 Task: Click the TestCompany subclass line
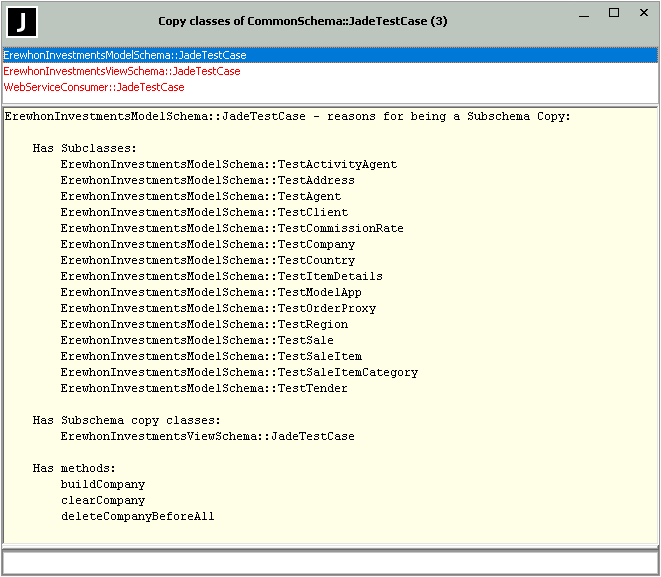(207, 245)
